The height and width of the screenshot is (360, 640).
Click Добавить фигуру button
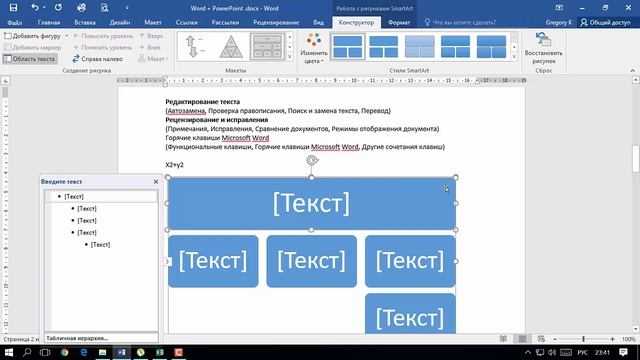point(33,36)
